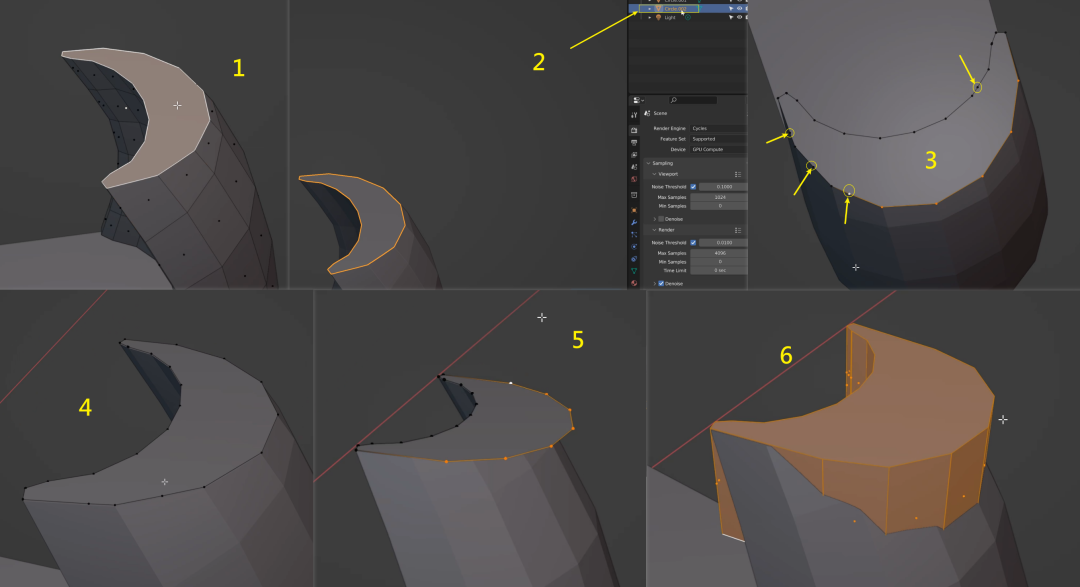This screenshot has width=1080, height=587.
Task: Collapse the Render subpanel
Action: pyautogui.click(x=654, y=230)
